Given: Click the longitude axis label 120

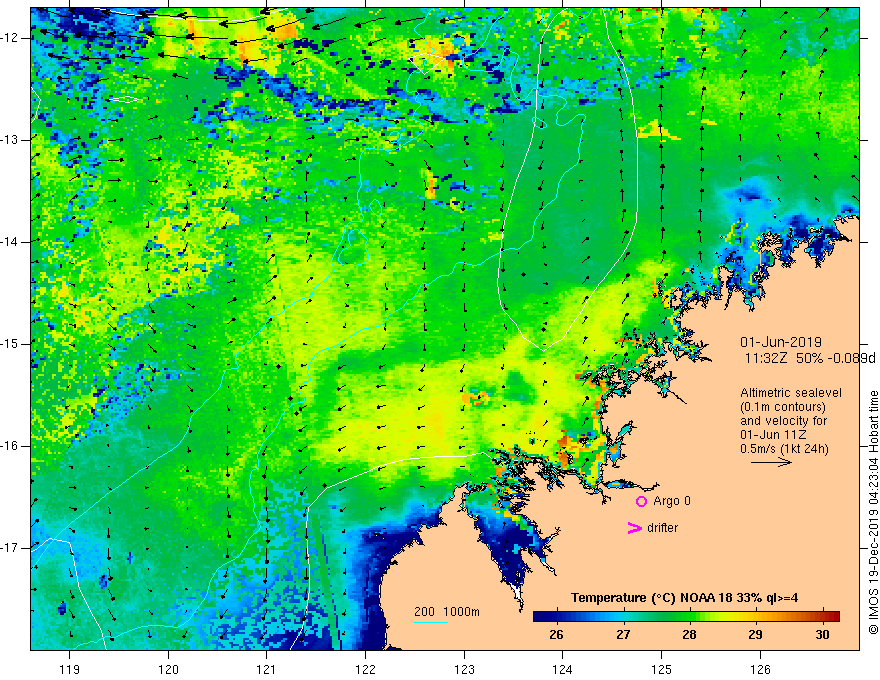Looking at the screenshot, I should click(168, 669).
